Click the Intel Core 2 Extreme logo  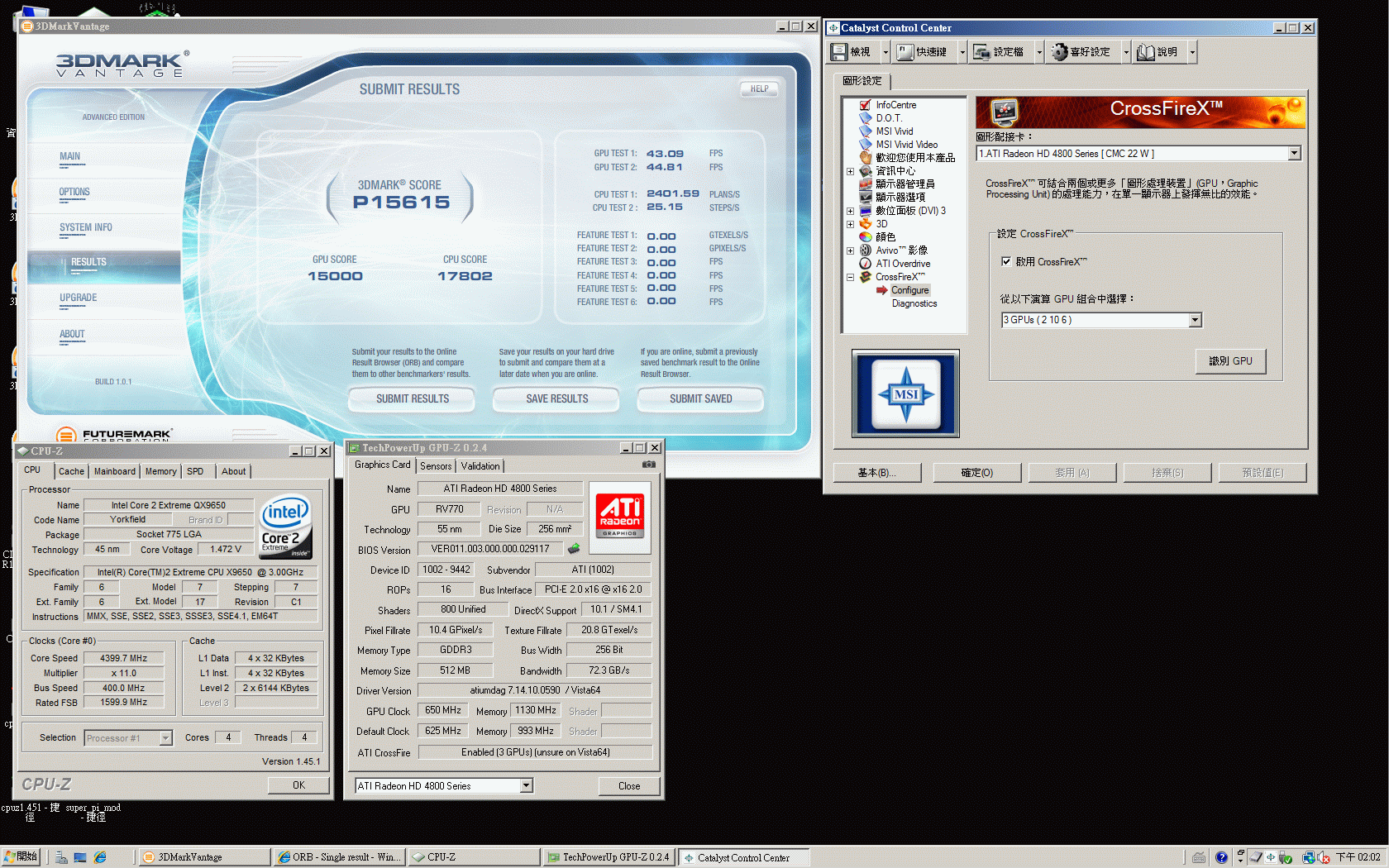coord(285,527)
